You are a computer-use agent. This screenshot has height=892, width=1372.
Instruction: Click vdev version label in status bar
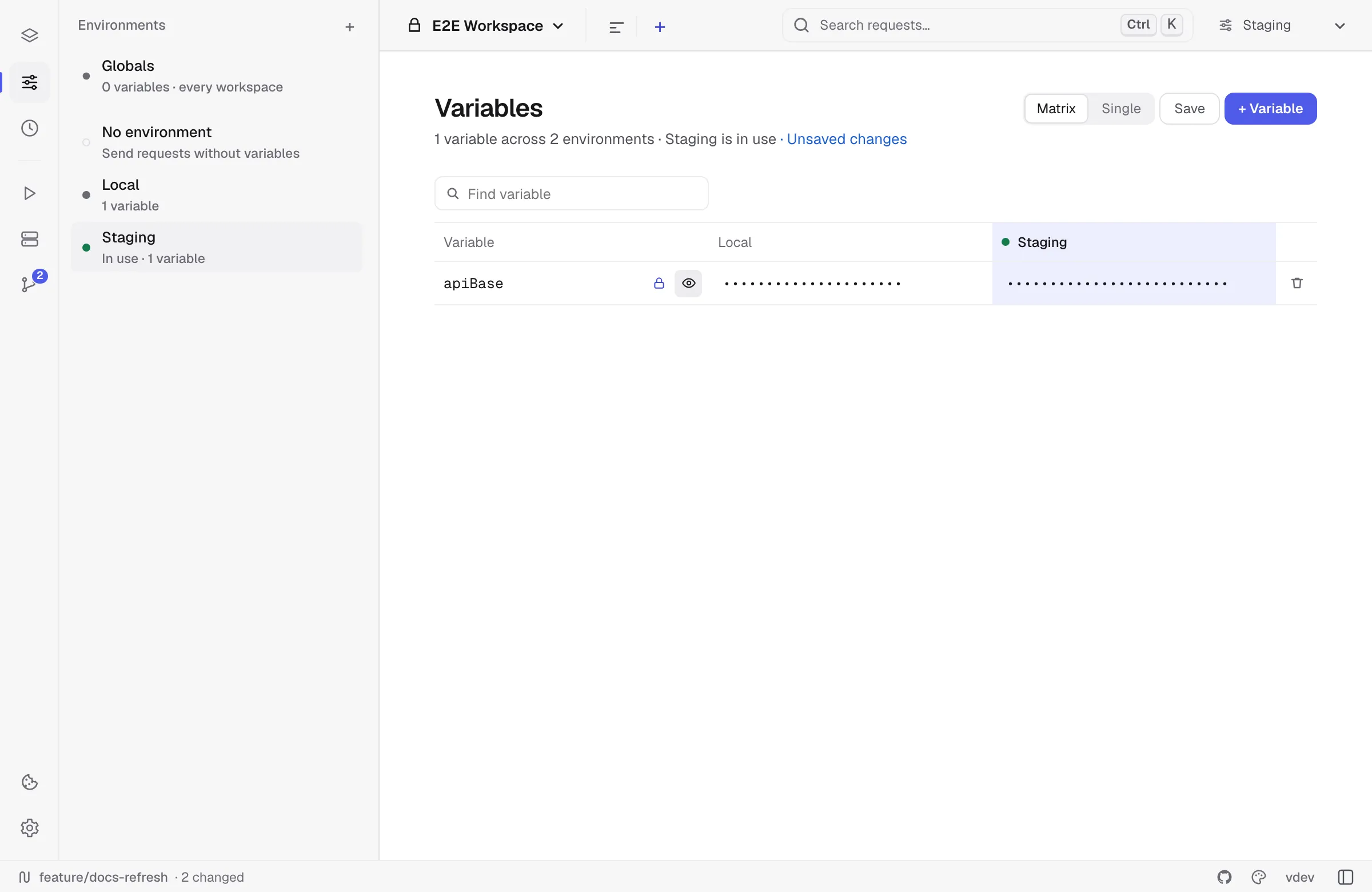(x=1299, y=877)
